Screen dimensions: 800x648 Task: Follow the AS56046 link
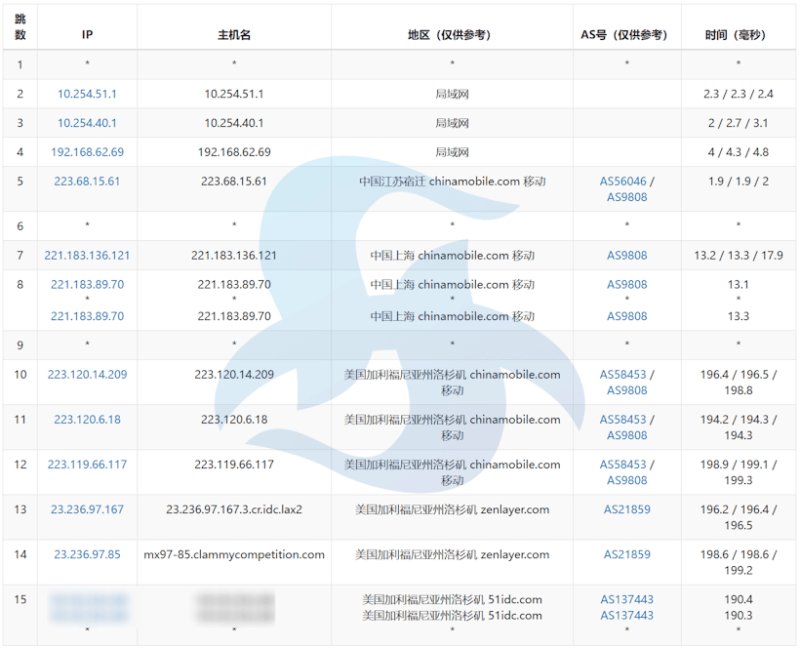point(623,181)
